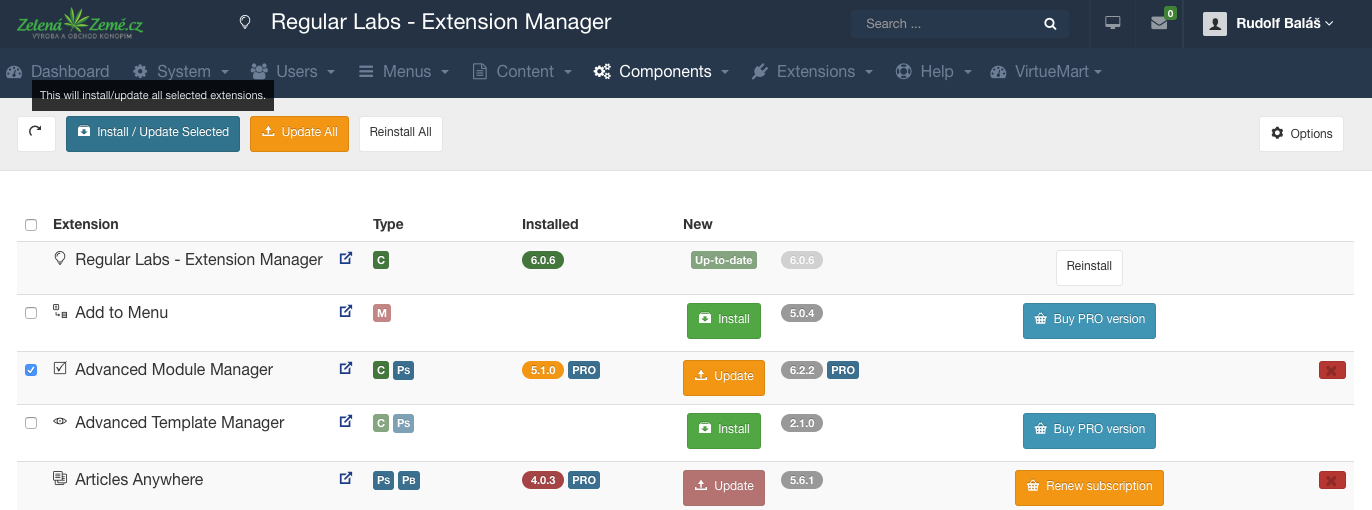Open external link for Add to Menu
This screenshot has width=1372, height=510.
tap(346, 312)
